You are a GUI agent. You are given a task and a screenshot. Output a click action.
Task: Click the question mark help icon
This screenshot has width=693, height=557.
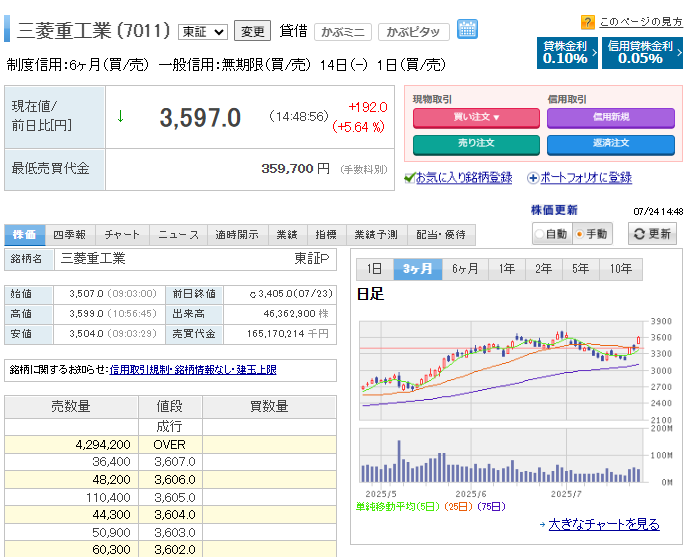click(x=587, y=22)
